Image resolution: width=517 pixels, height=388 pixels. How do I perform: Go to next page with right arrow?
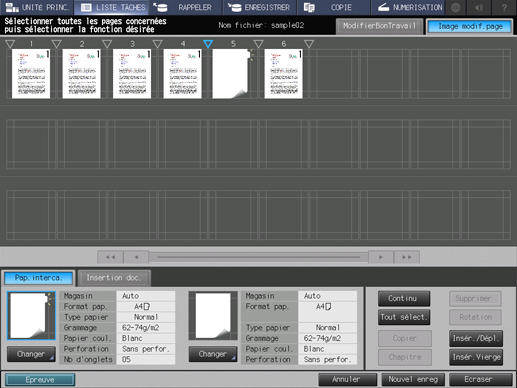click(x=381, y=257)
